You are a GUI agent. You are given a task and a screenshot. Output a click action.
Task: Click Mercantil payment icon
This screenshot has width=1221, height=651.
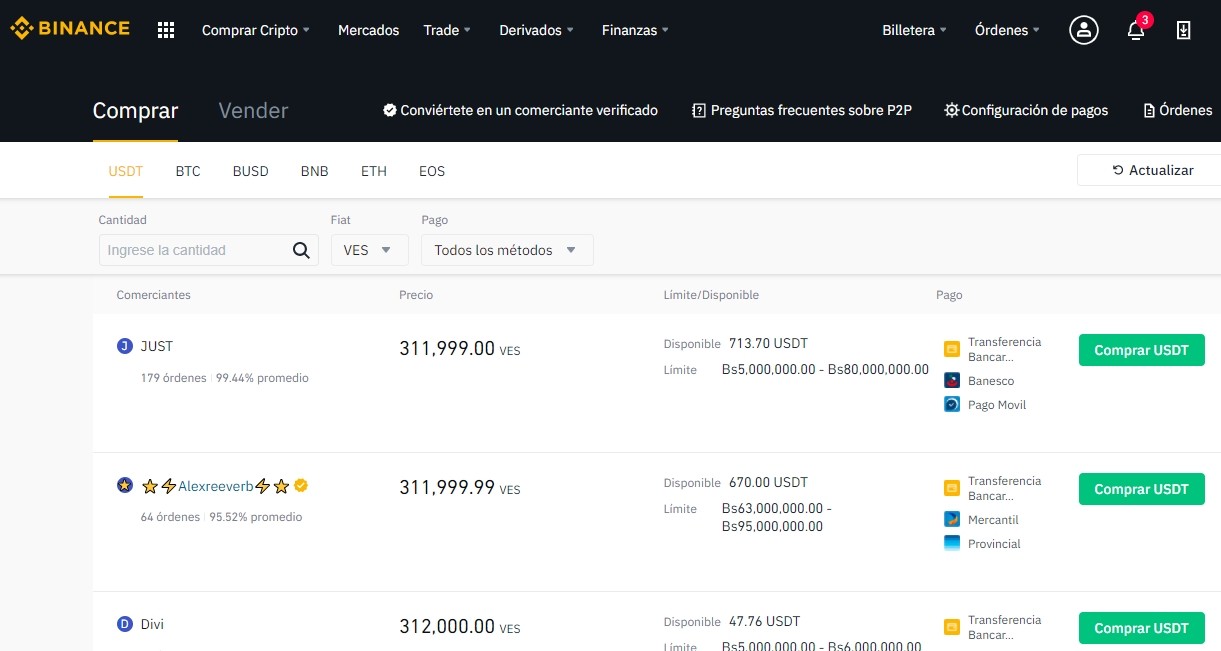click(x=952, y=519)
